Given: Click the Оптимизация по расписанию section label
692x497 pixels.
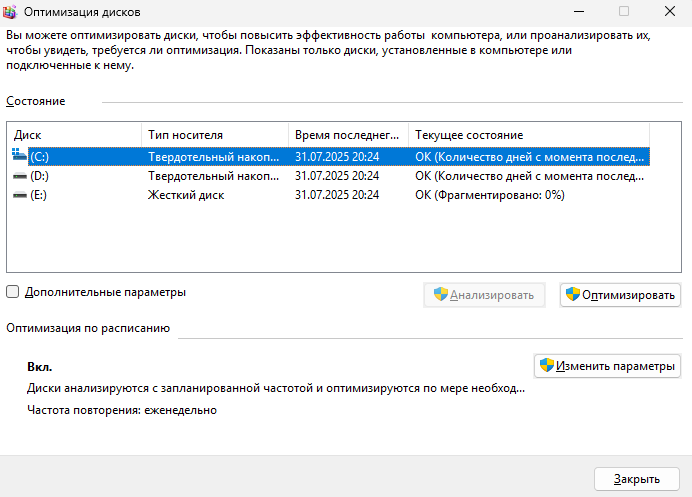Looking at the screenshot, I should [x=88, y=328].
